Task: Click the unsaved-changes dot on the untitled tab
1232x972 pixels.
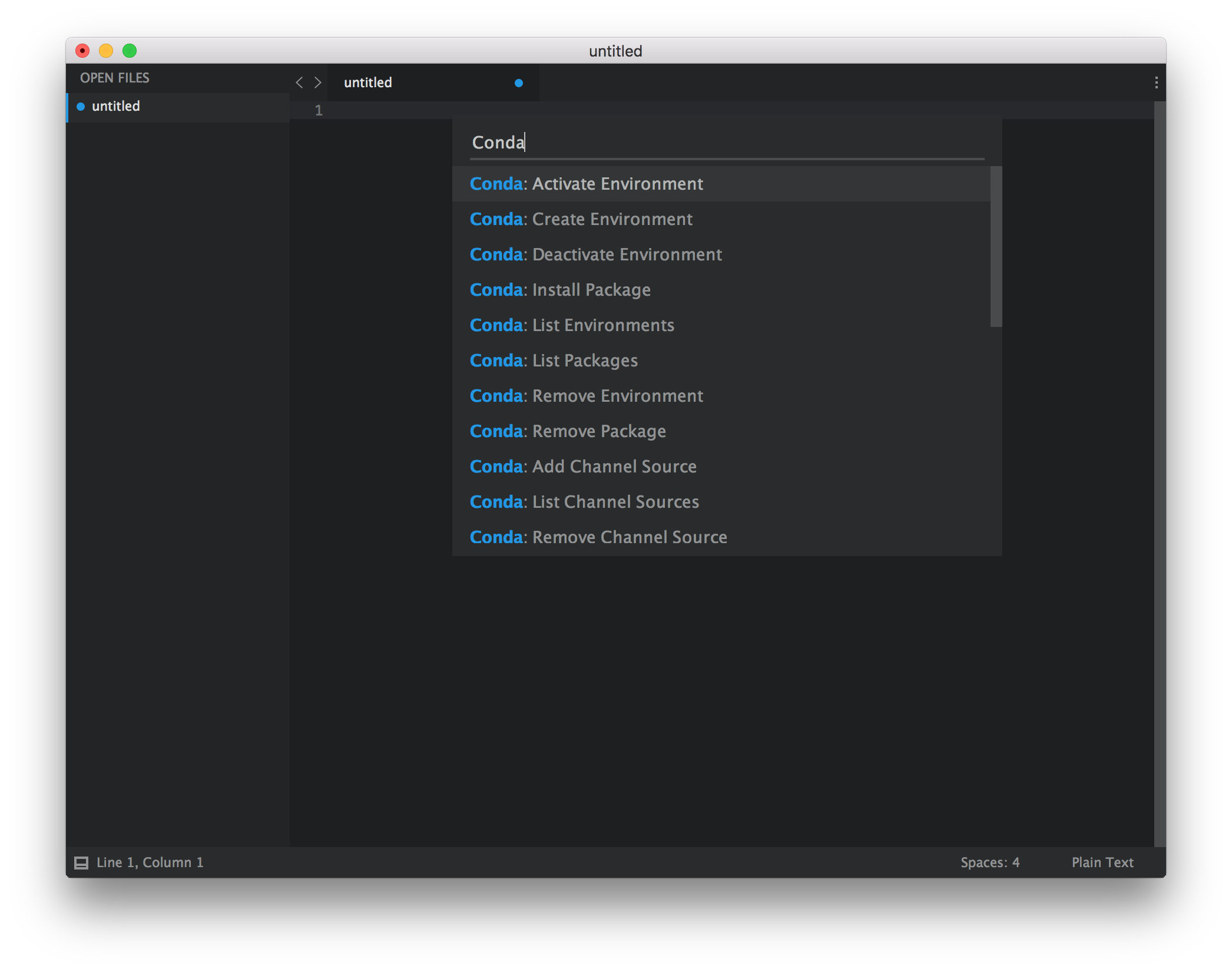Action: coord(518,83)
